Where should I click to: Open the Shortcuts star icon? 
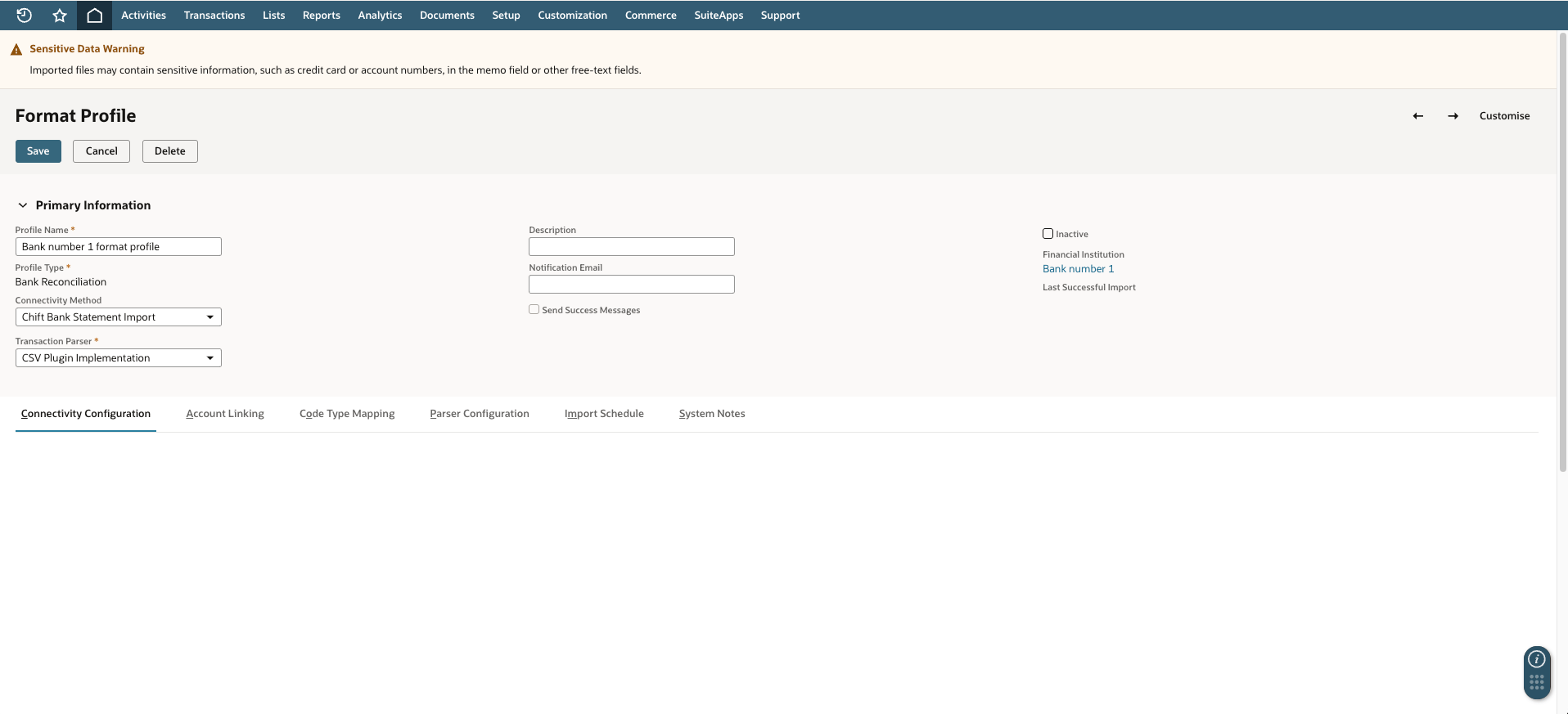60,15
